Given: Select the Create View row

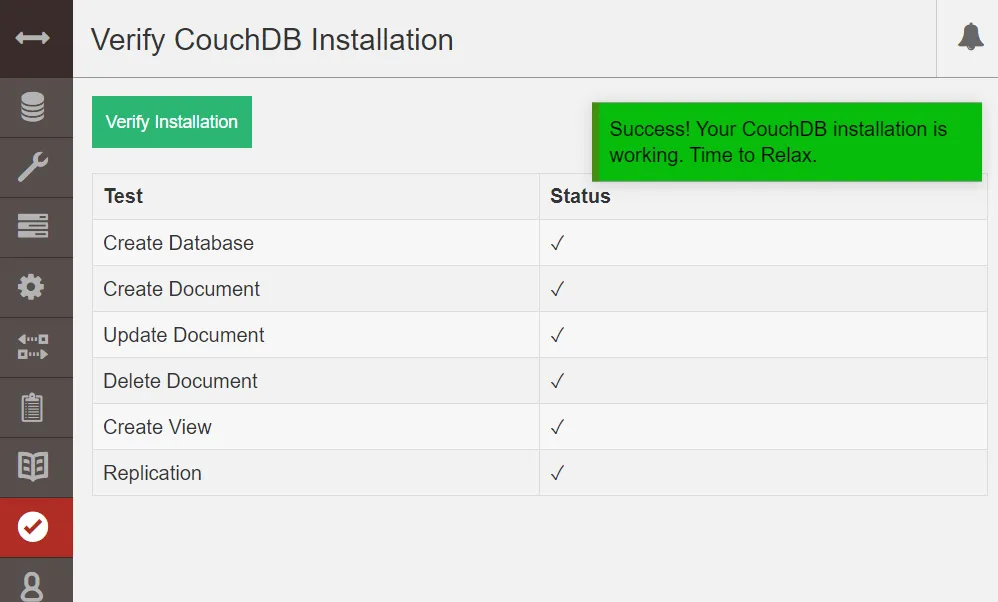Looking at the screenshot, I should pyautogui.click(x=540, y=427).
